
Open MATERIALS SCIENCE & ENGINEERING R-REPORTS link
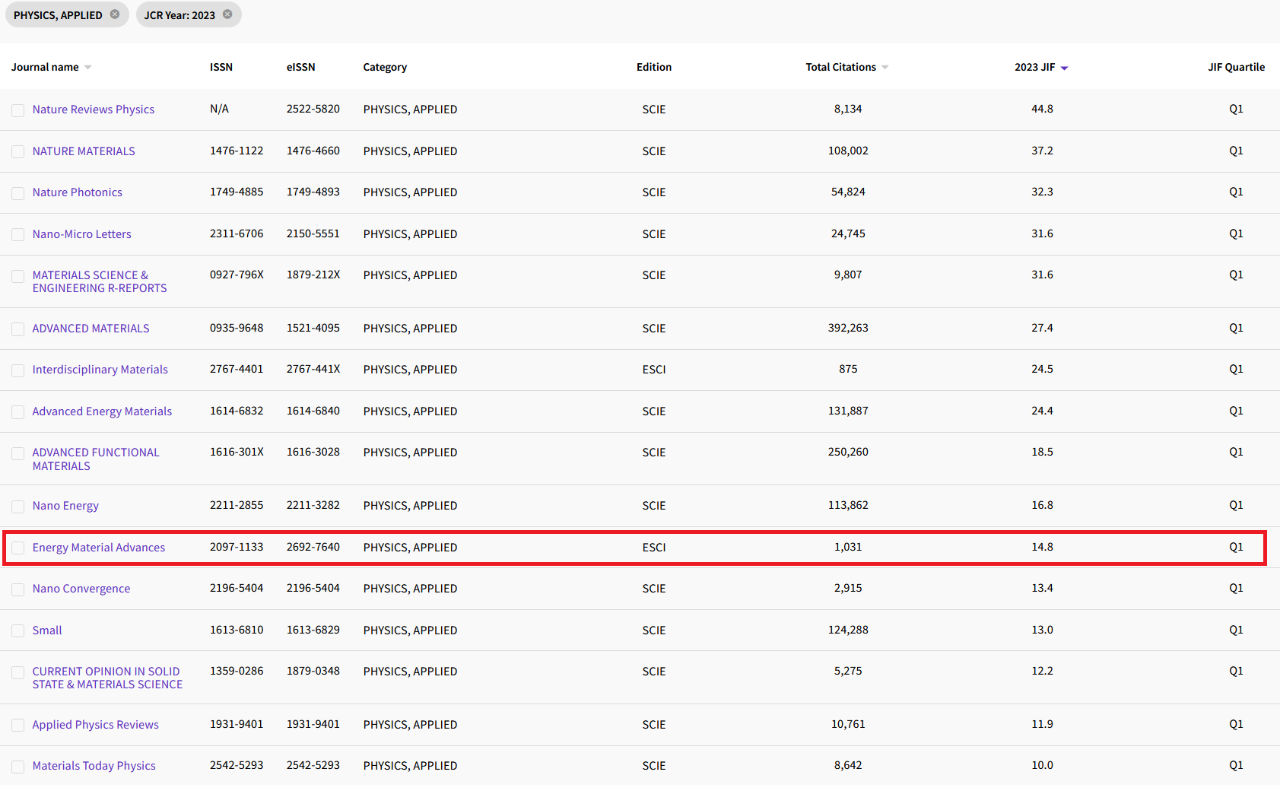[99, 281]
